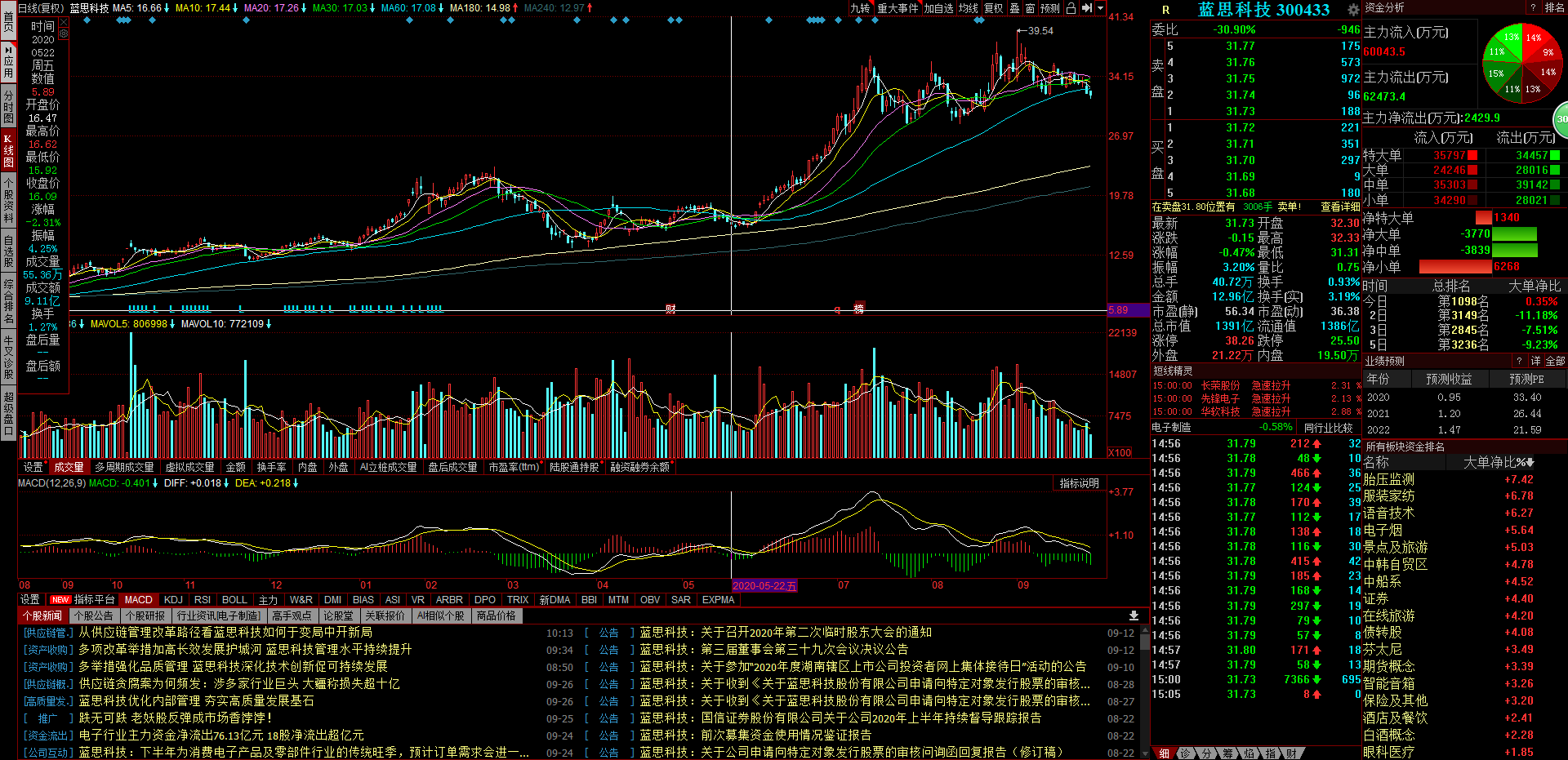
Task: Open 首页 side tab
Action: [8, 21]
